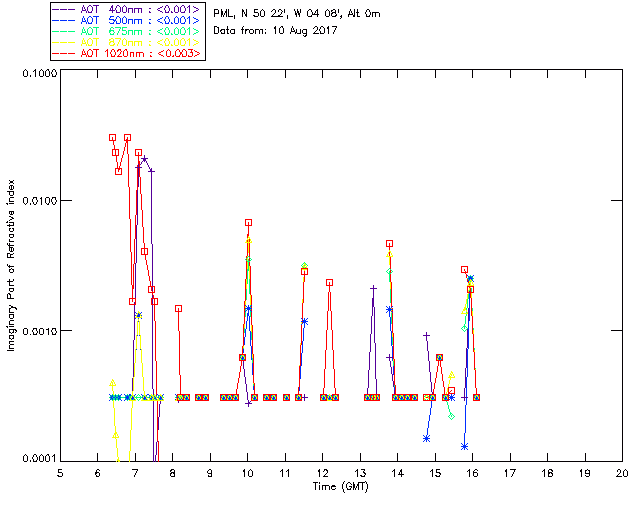
Task: Click the 'Data from: 10 Aug 2017' label
Action: 275,31
